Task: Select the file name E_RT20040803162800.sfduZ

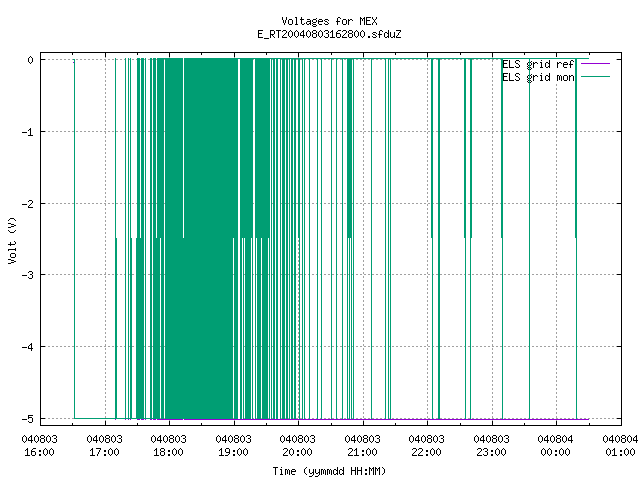Action: (x=329, y=34)
